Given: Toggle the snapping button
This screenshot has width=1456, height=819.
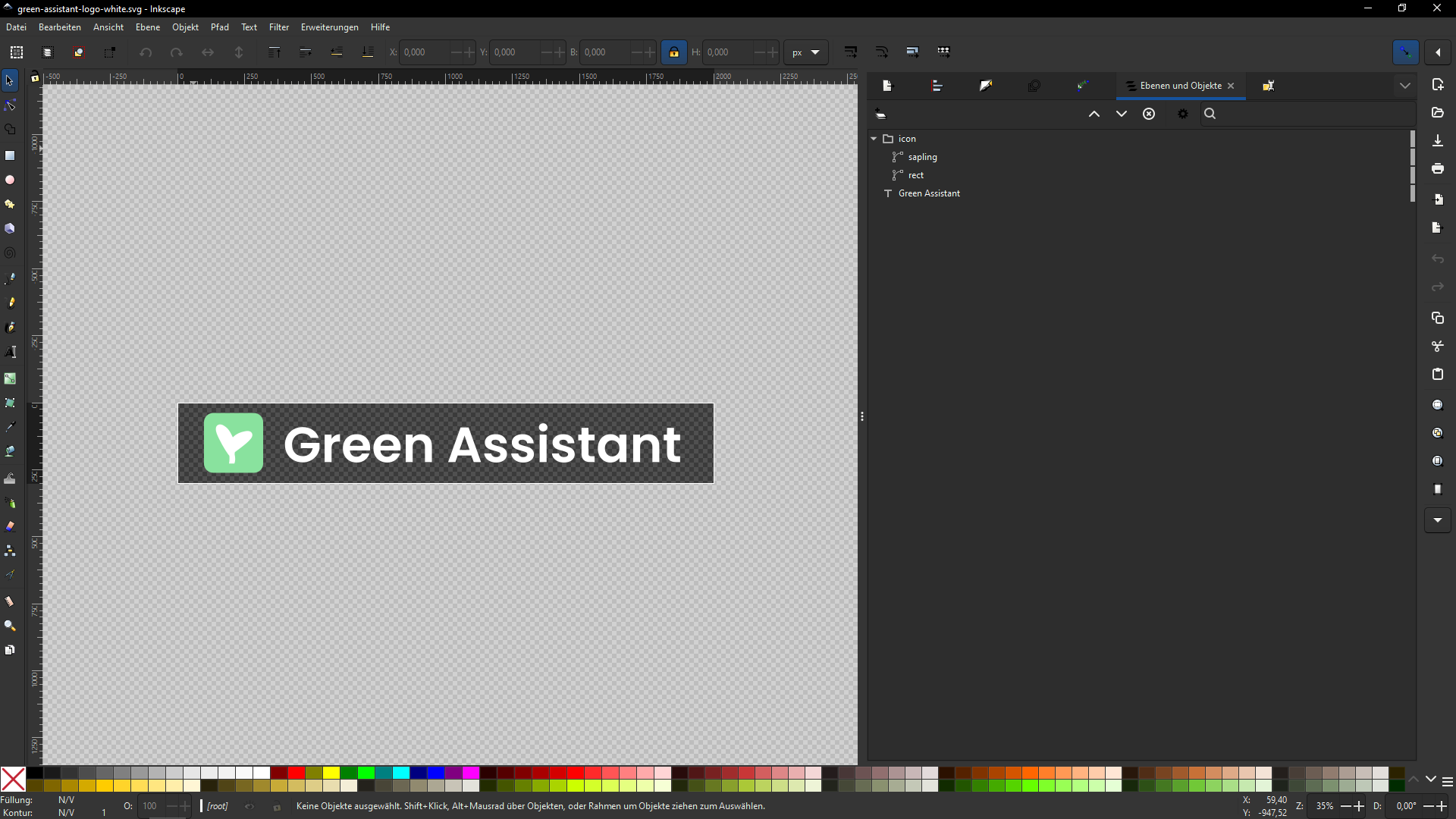Looking at the screenshot, I should pyautogui.click(x=1405, y=52).
